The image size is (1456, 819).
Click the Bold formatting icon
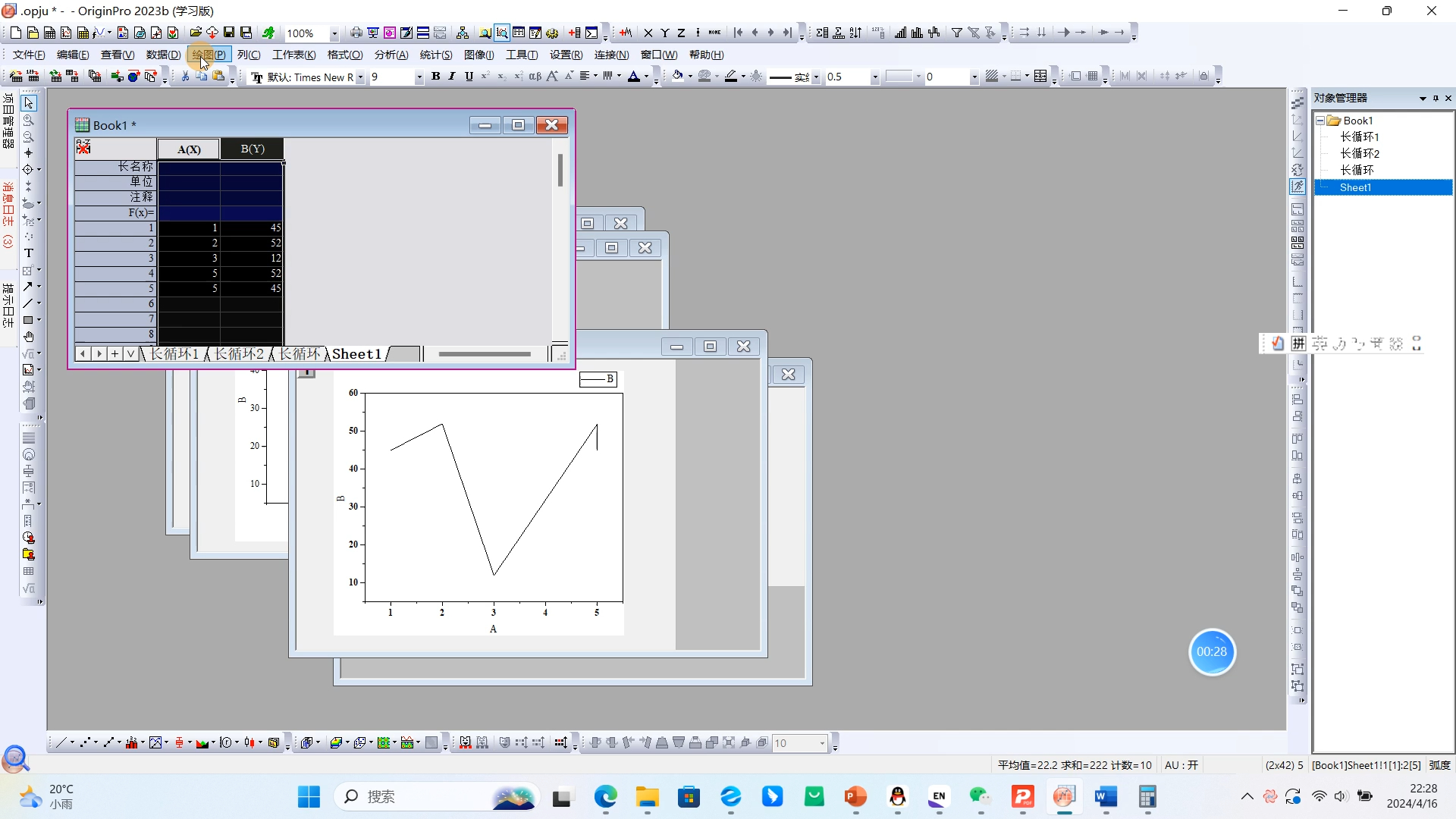[435, 77]
